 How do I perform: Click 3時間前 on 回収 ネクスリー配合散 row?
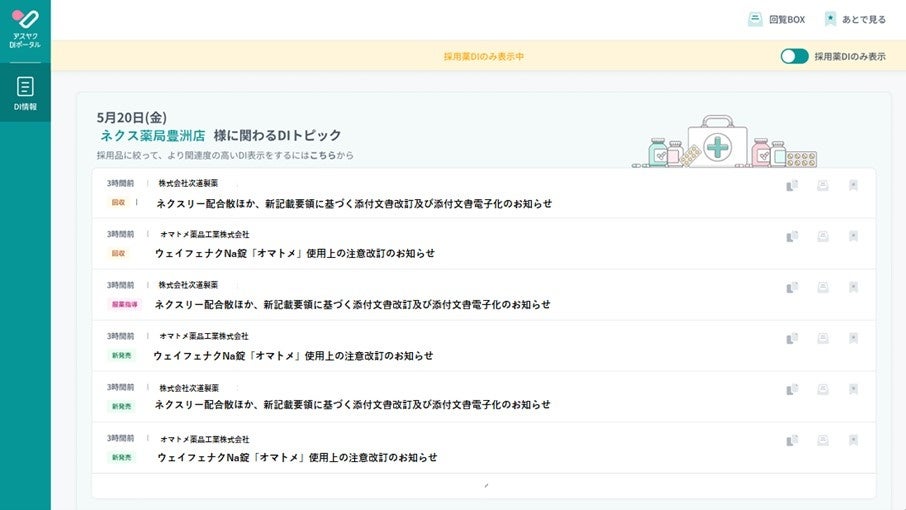click(x=120, y=183)
